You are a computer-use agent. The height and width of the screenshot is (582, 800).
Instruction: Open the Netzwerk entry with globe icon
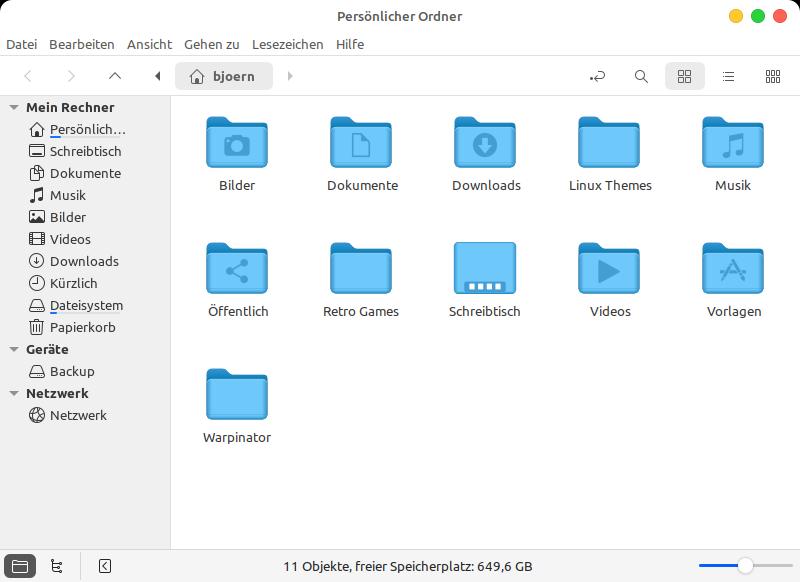[85, 415]
